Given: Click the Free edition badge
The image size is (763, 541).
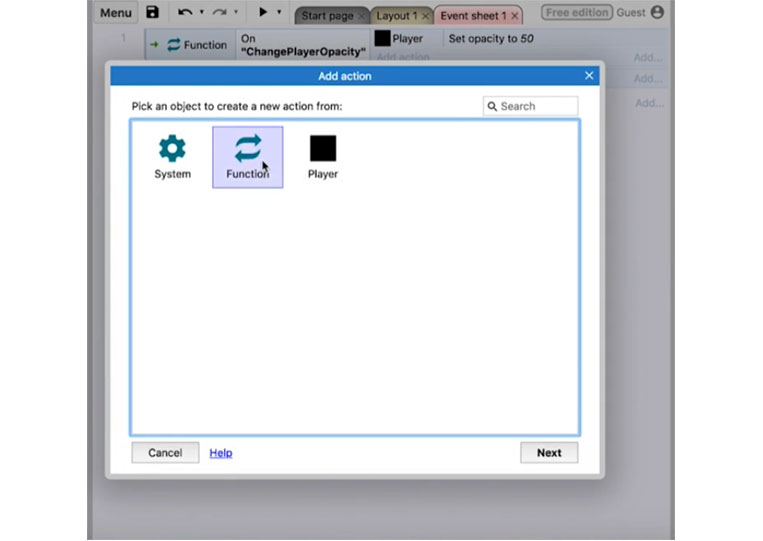Looking at the screenshot, I should coord(577,12).
